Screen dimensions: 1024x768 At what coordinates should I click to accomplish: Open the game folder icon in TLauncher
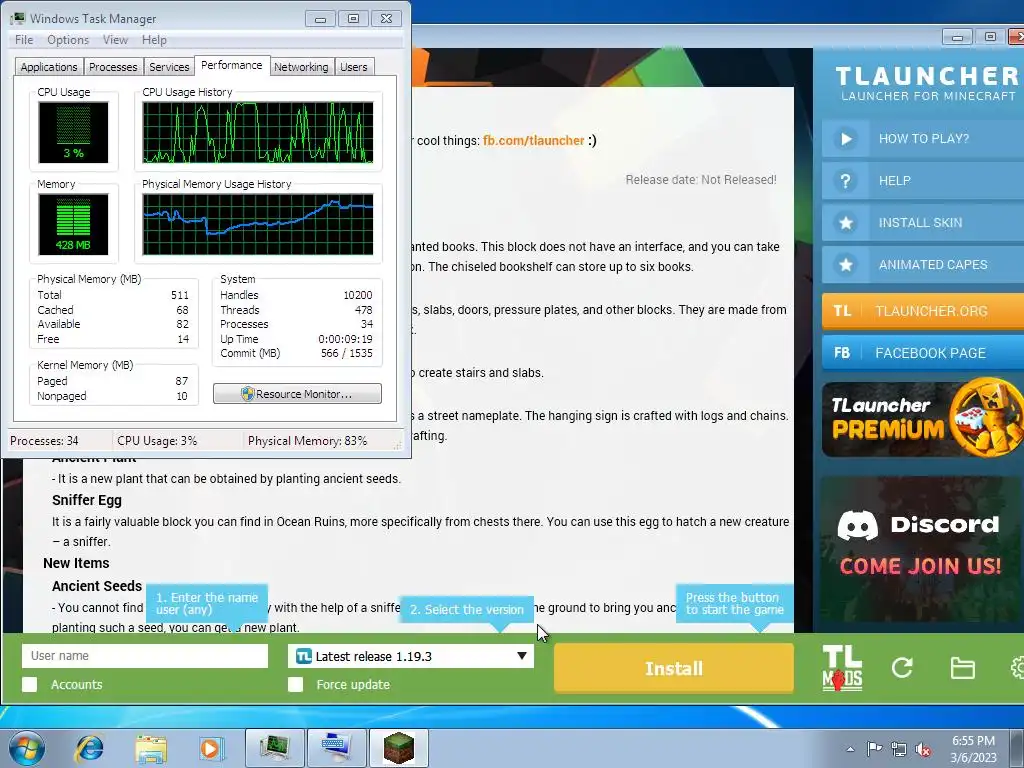[962, 668]
